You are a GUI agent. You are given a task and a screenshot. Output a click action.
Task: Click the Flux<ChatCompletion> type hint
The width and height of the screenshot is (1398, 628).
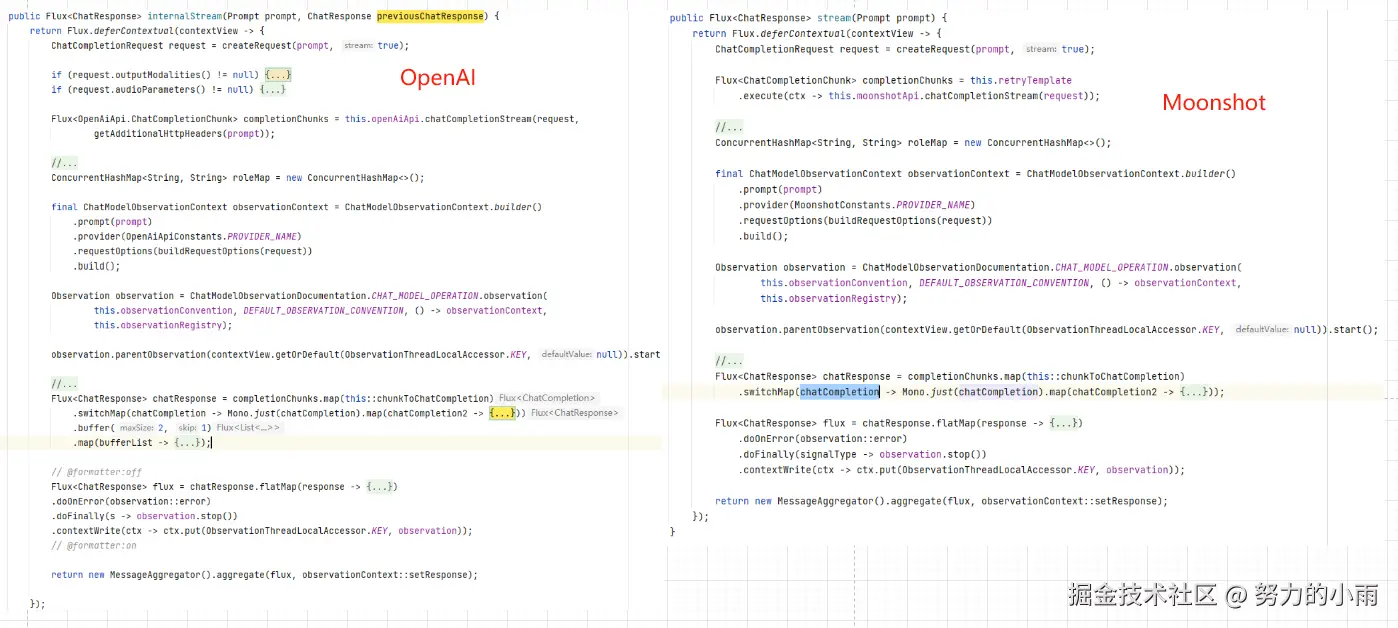[547, 398]
